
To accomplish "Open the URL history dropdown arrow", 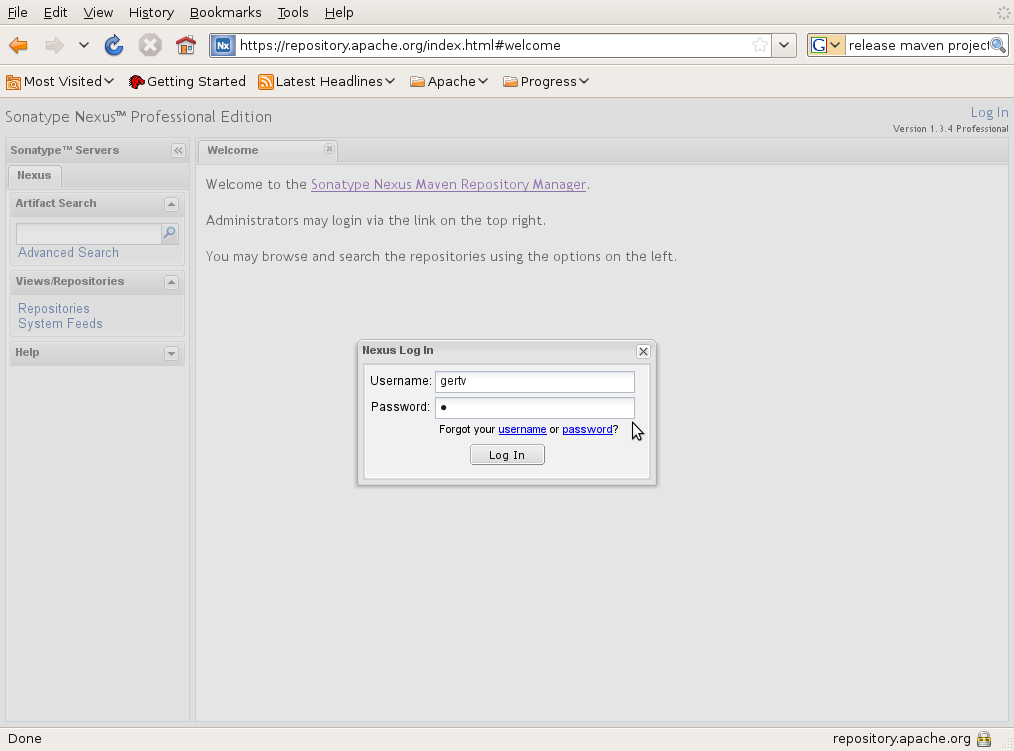I will pos(784,45).
